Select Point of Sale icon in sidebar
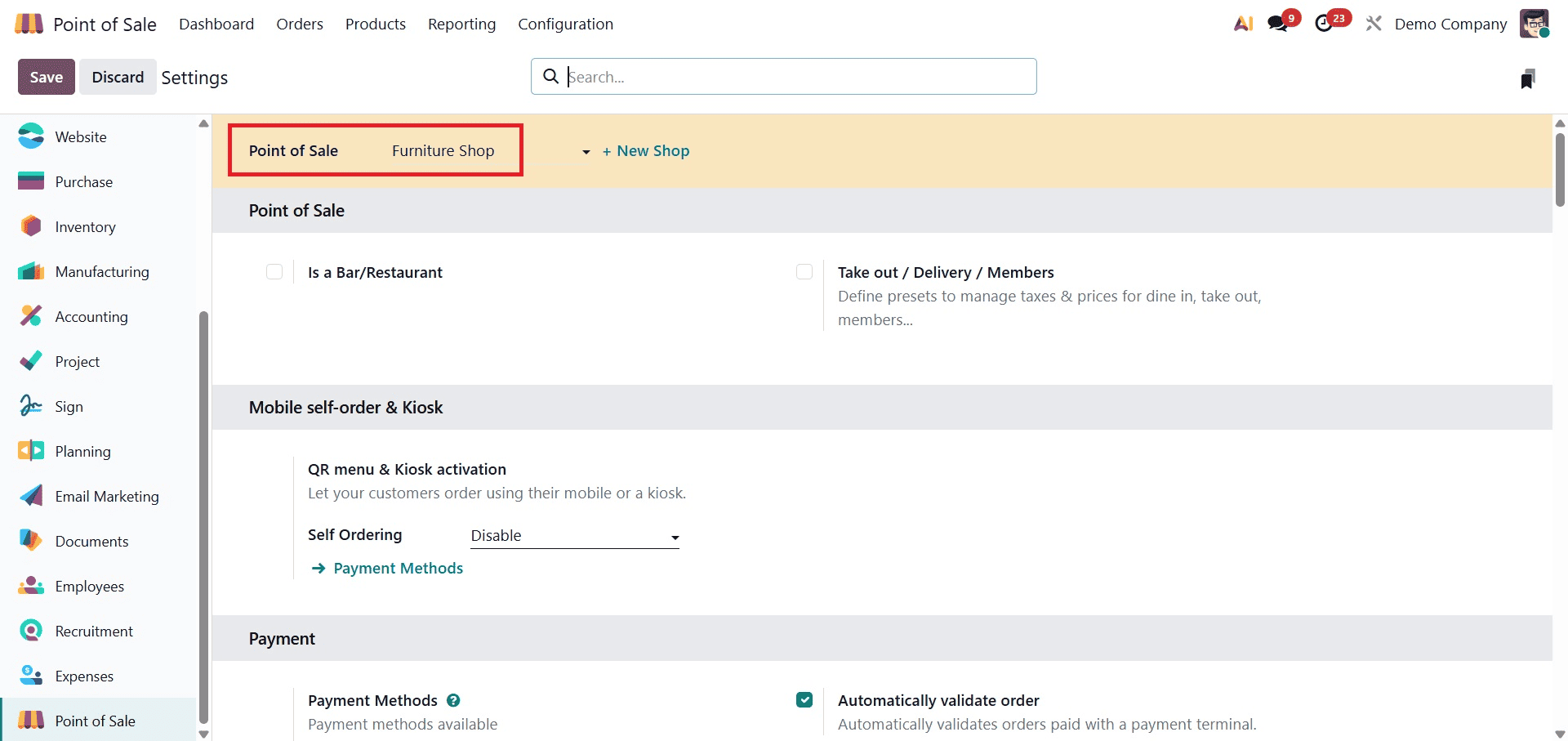This screenshot has height=741, width=1568. pyautogui.click(x=31, y=721)
